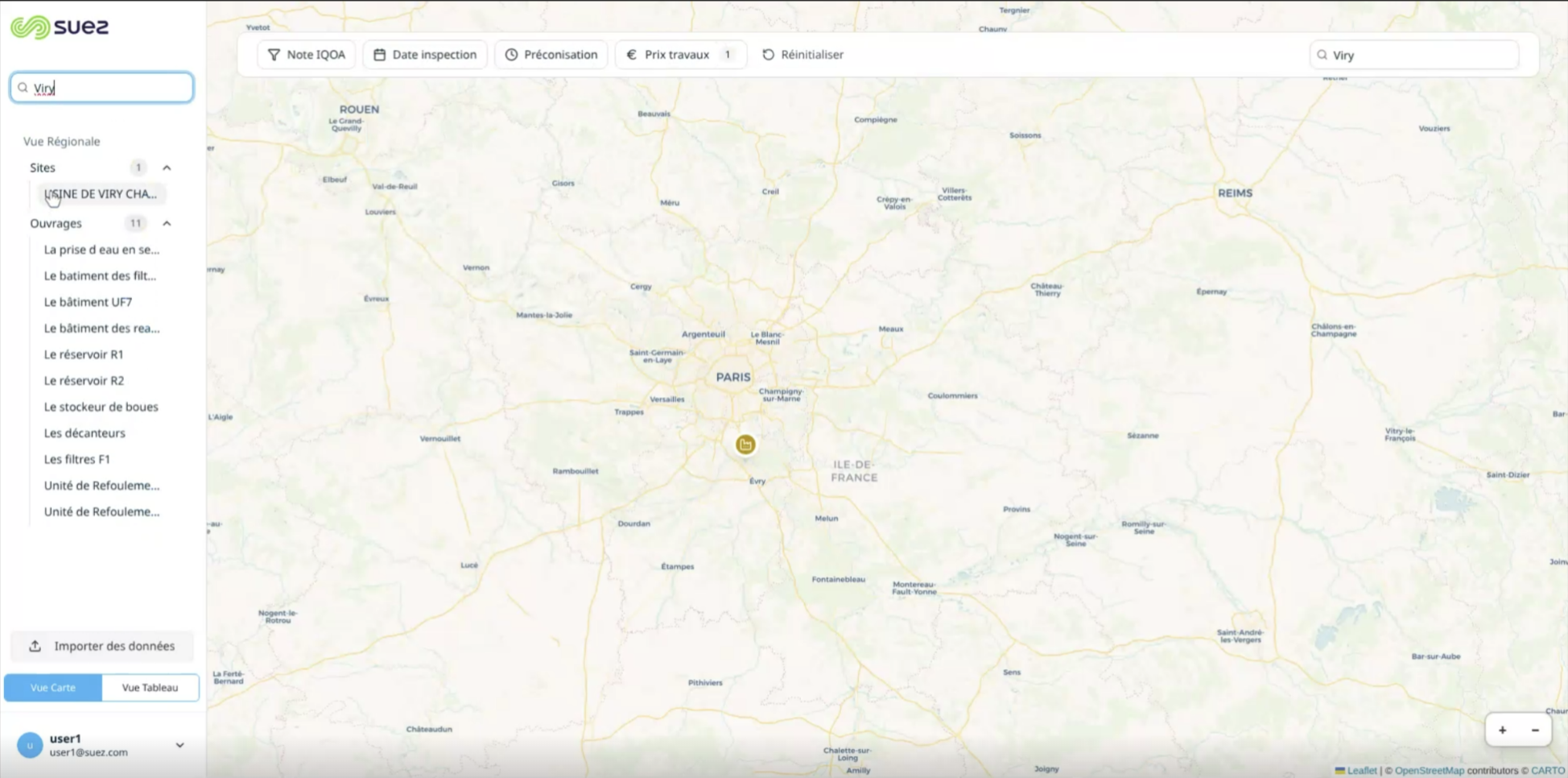
Task: Zoom out the map with minus button
Action: tap(1535, 730)
